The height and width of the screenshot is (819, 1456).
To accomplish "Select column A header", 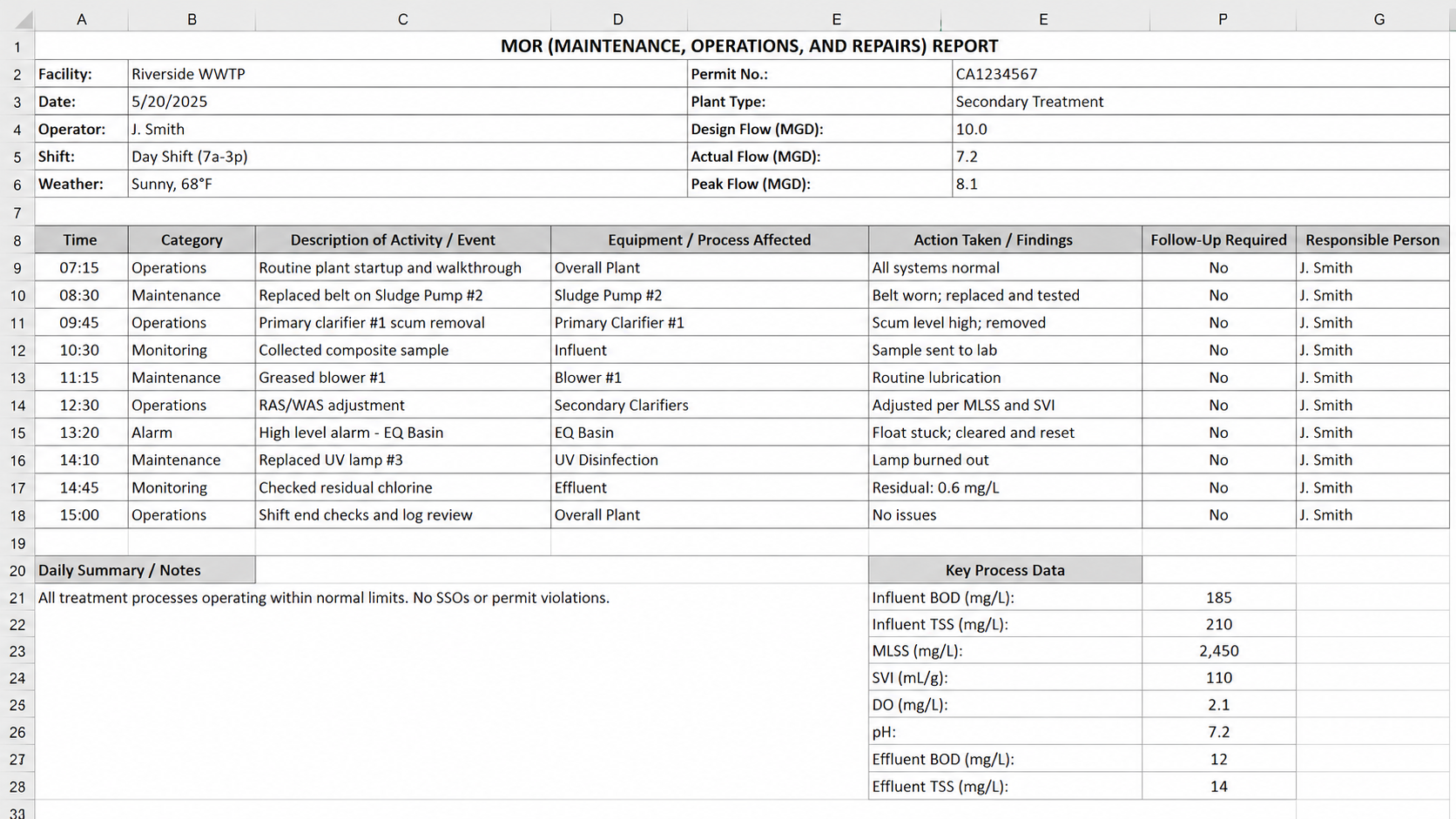I will (x=81, y=19).
